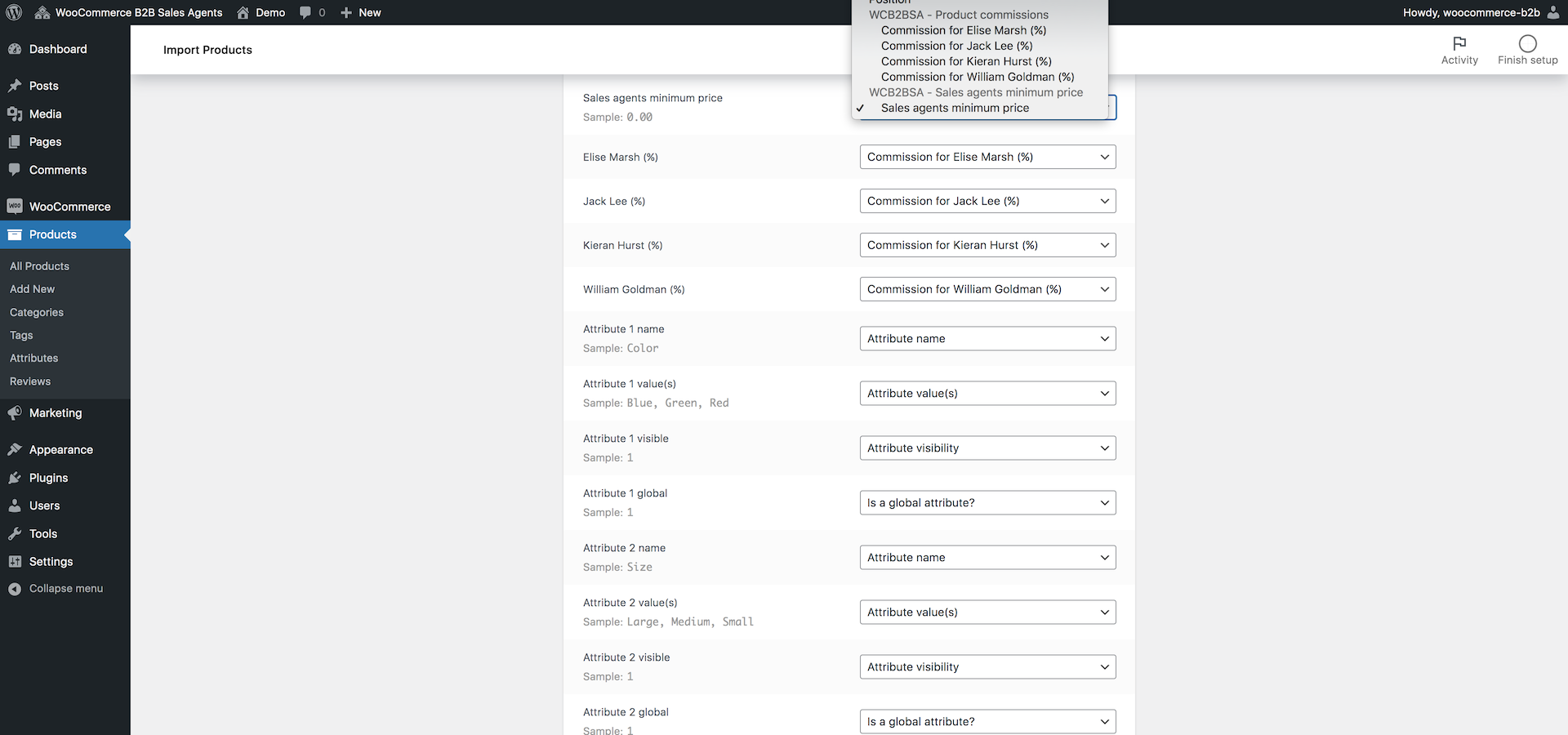Click the Marketing megaphone icon
1568x735 pixels.
15,413
